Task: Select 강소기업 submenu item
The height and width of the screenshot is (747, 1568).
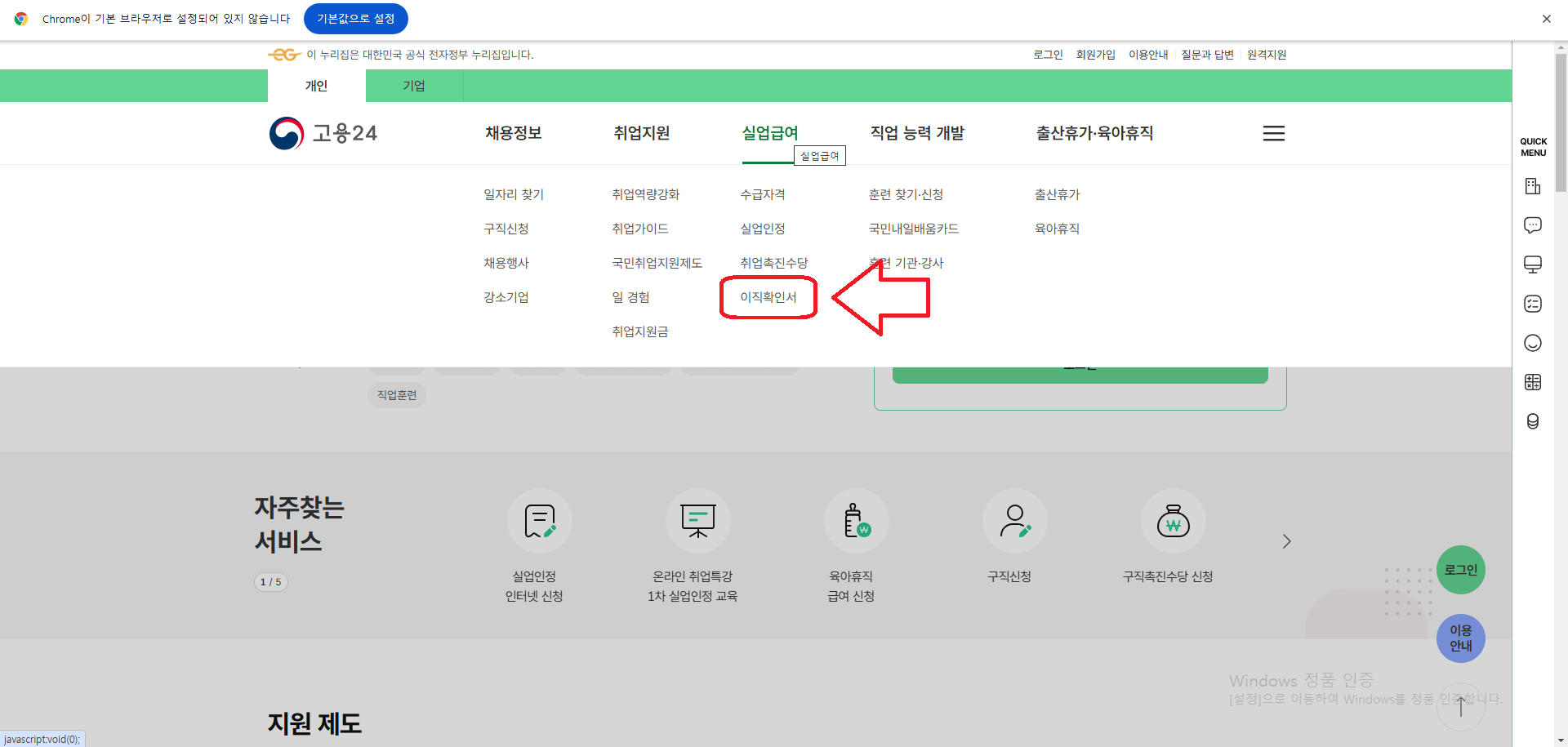Action: (506, 297)
